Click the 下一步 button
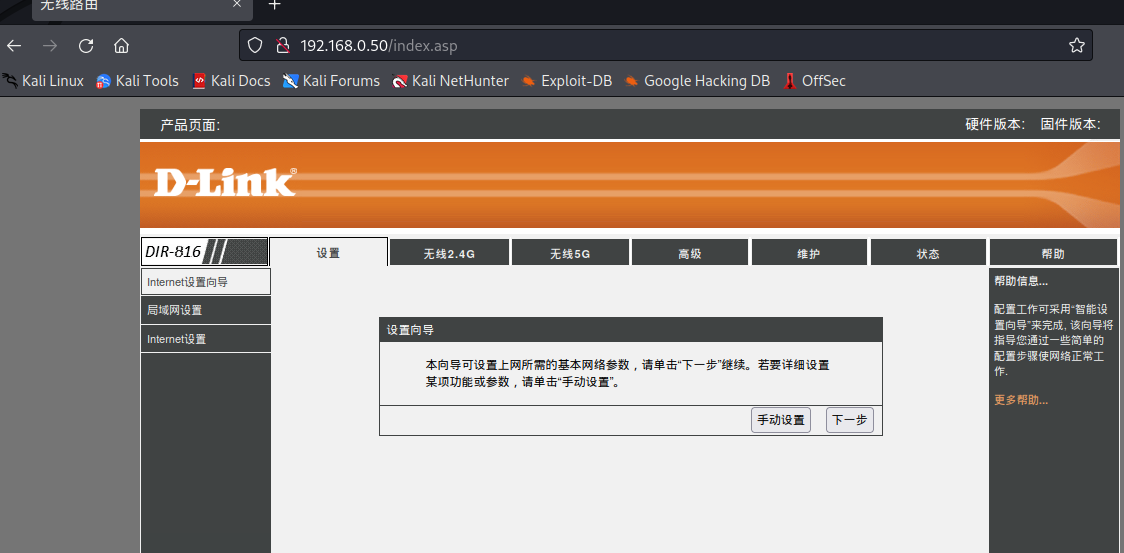 [x=850, y=420]
